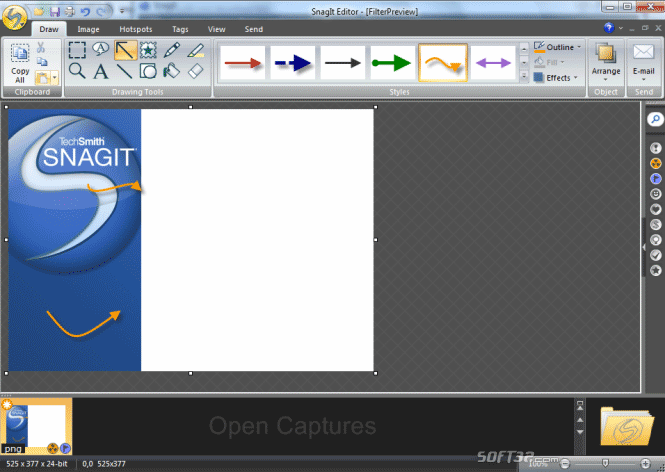
Task: Toggle the checkmark flag
Action: [656, 255]
